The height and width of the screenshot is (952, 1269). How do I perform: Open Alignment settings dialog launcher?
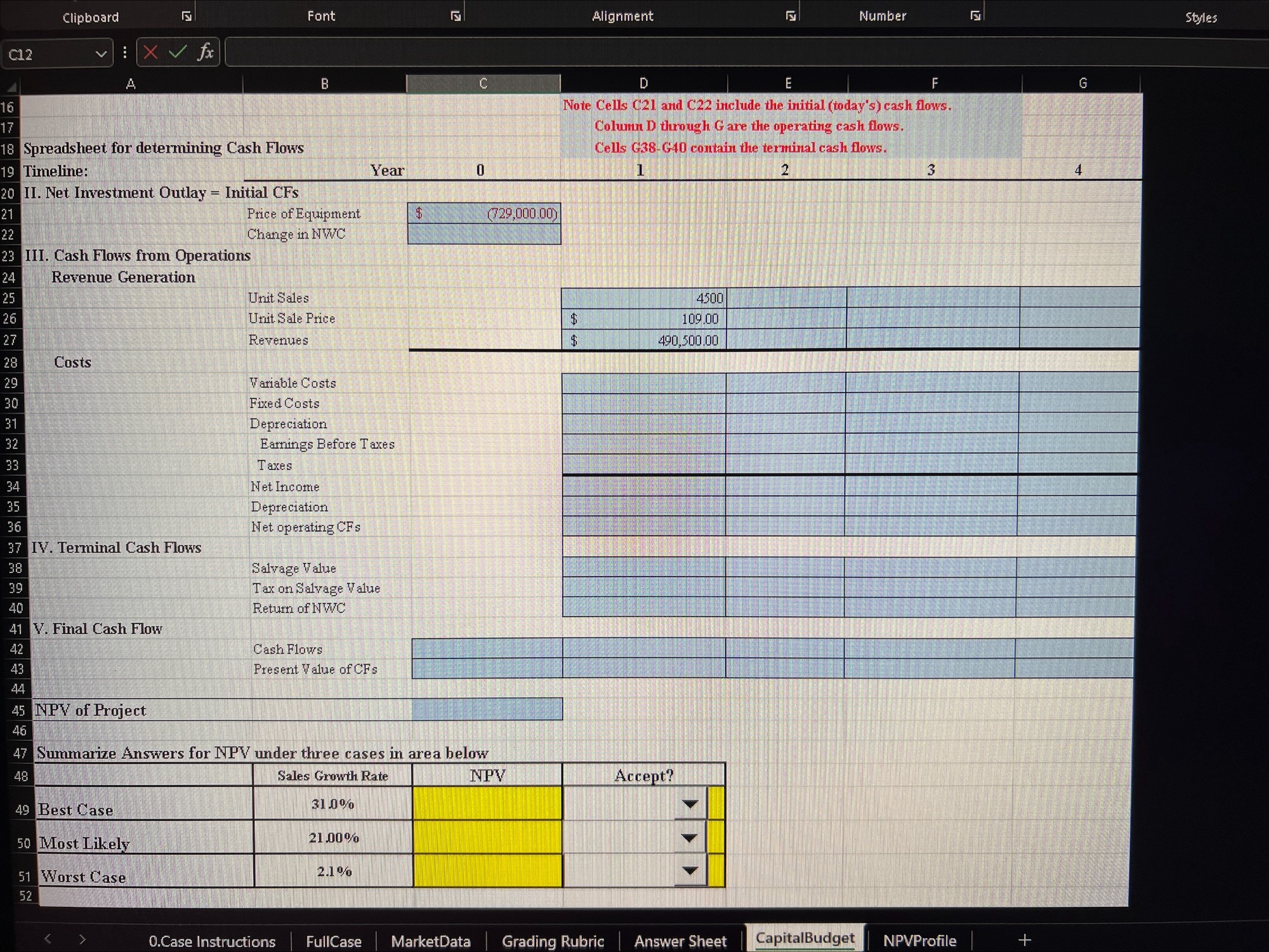[x=791, y=16]
